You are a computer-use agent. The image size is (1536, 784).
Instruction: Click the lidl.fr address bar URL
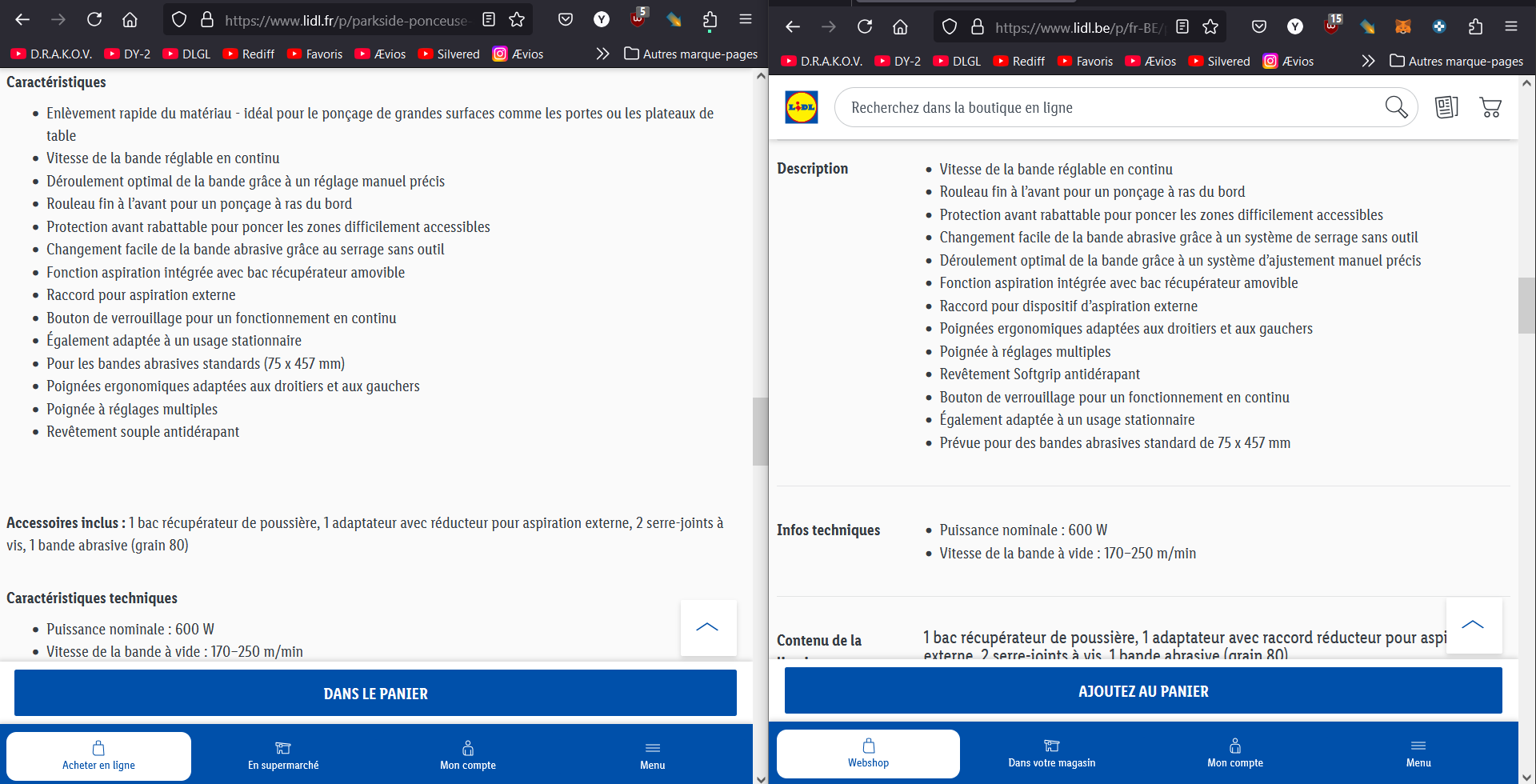[x=346, y=20]
